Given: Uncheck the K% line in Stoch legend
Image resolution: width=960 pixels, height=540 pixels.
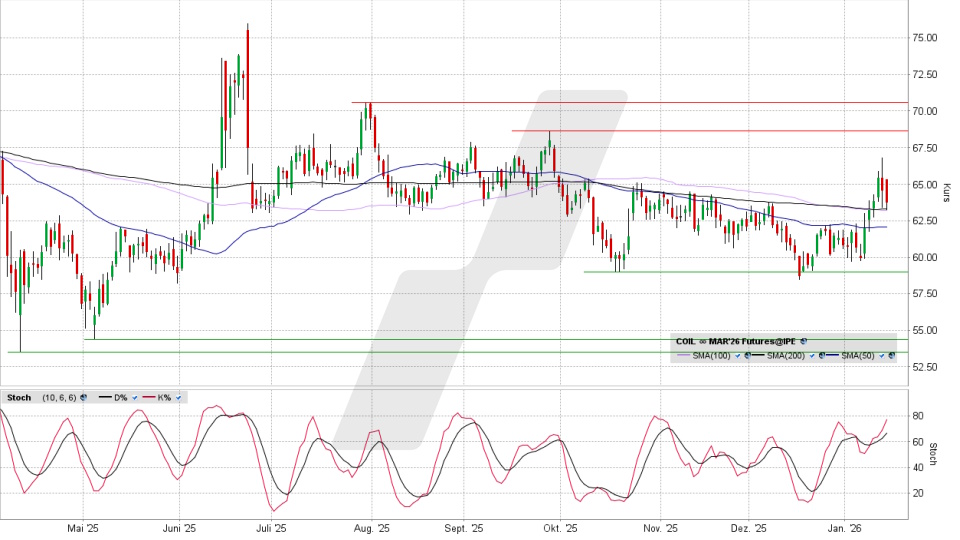Looking at the screenshot, I should (181, 397).
